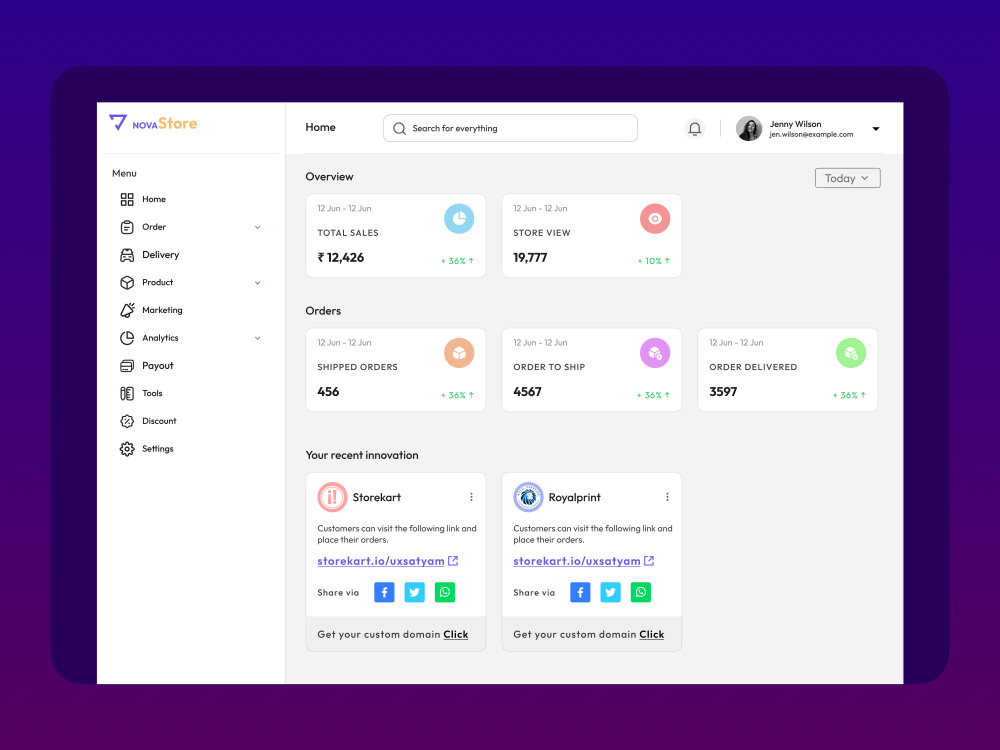Viewport: 1000px width, 750px height.
Task: Share Royalprint via Twitter
Action: (x=610, y=592)
